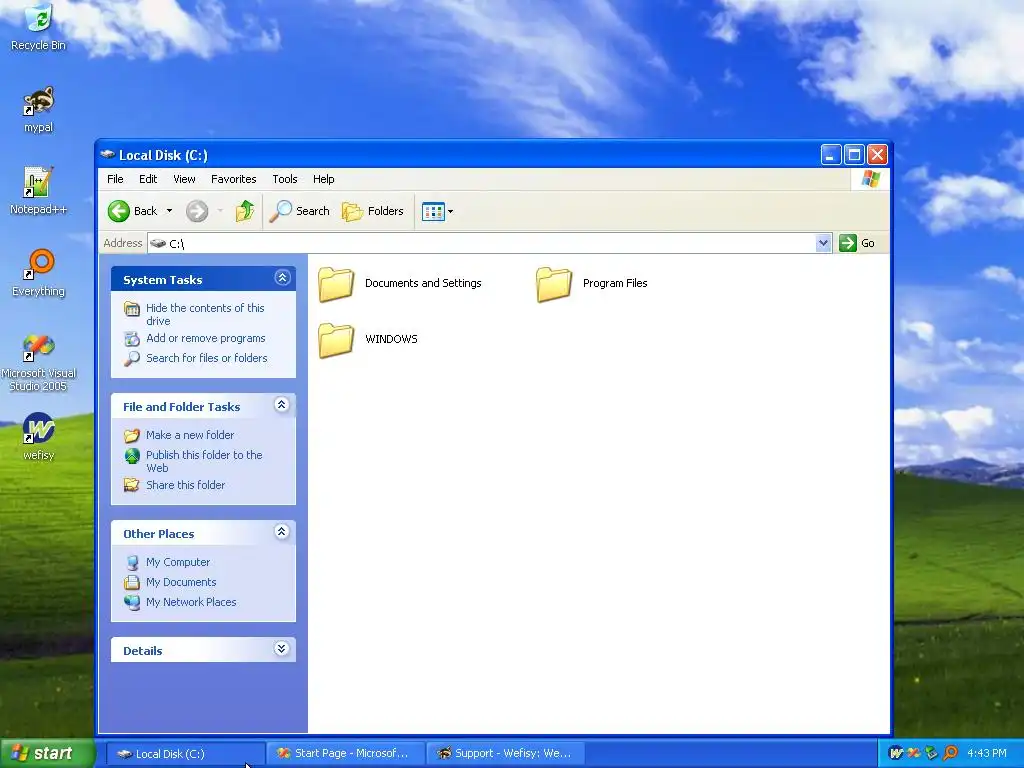Select the Notepad++ desktop shortcut
1024x768 pixels.
[39, 191]
